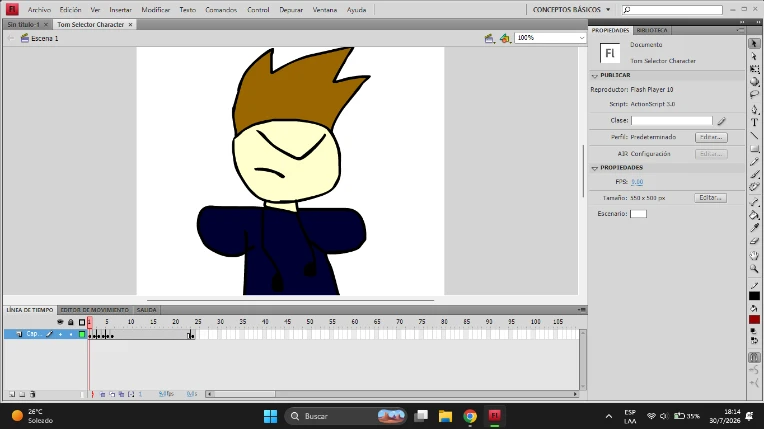Click the Black and White colors icon
The image size is (764, 429).
753,331
